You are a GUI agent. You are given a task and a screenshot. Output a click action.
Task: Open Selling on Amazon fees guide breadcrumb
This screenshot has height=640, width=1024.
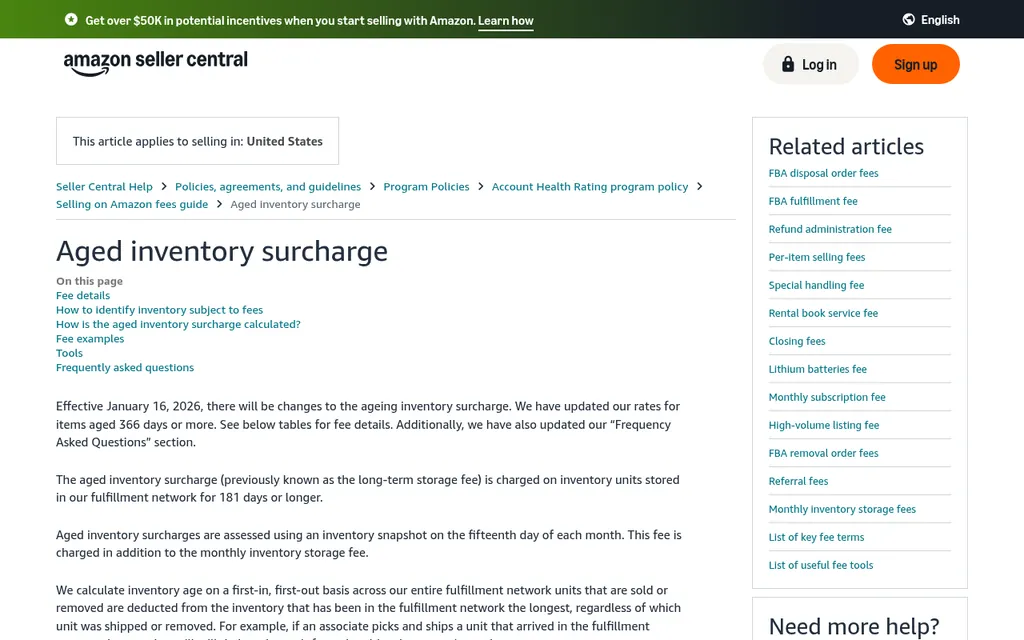132,204
